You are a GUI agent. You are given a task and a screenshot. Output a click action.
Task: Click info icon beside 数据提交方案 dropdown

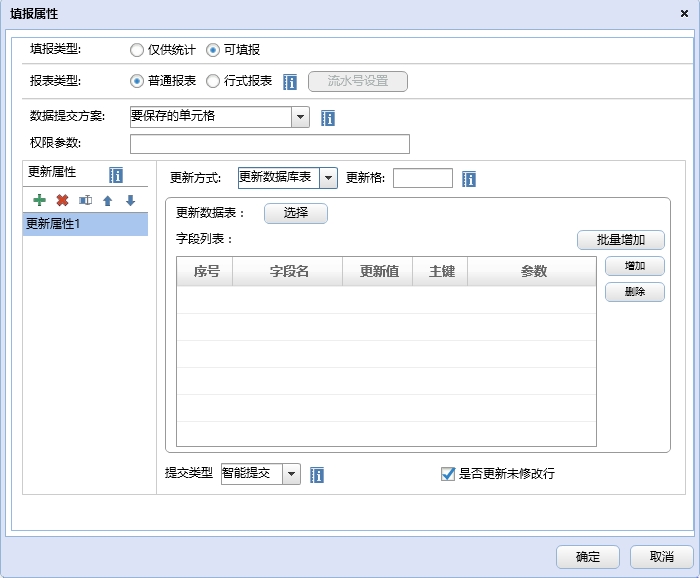tap(328, 118)
